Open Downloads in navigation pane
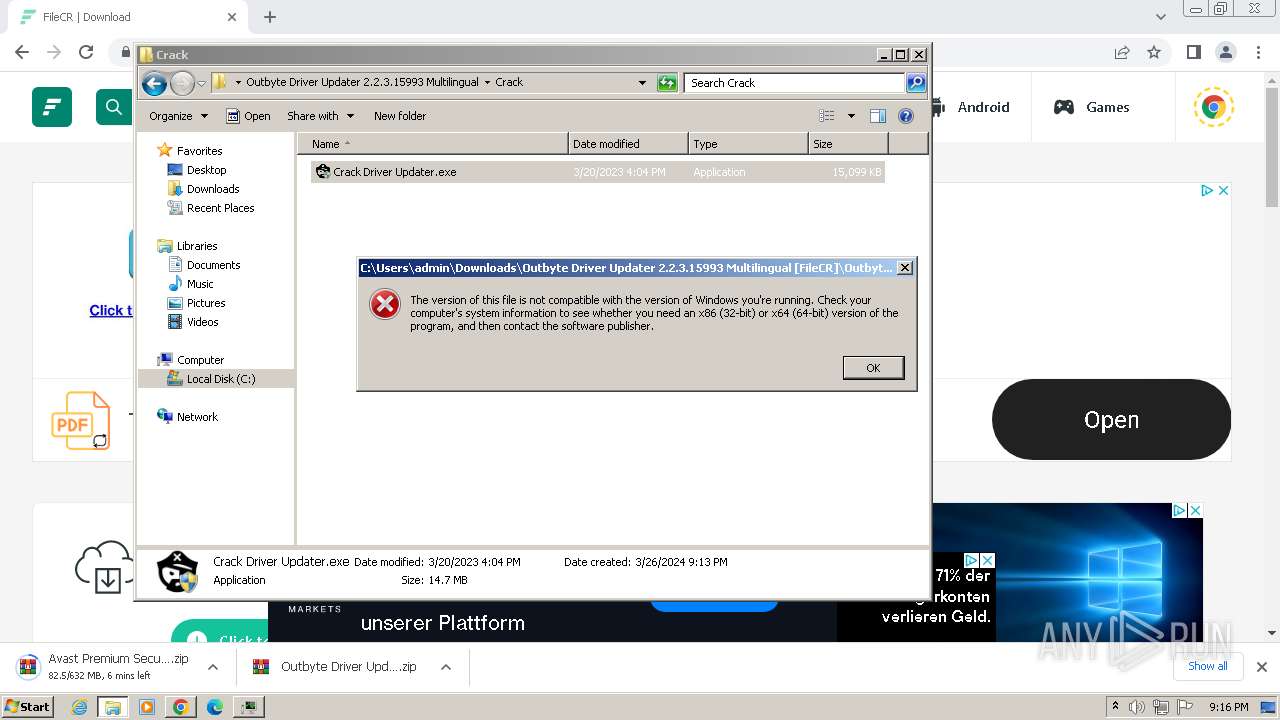The width and height of the screenshot is (1280, 720). [213, 189]
